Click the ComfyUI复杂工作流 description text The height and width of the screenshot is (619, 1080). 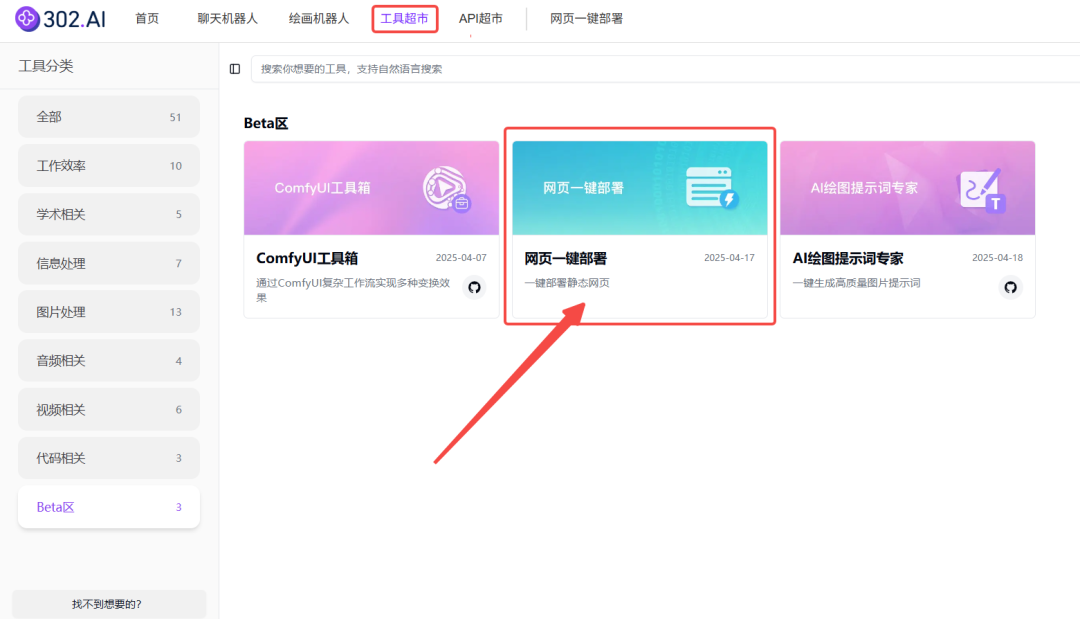click(353, 290)
